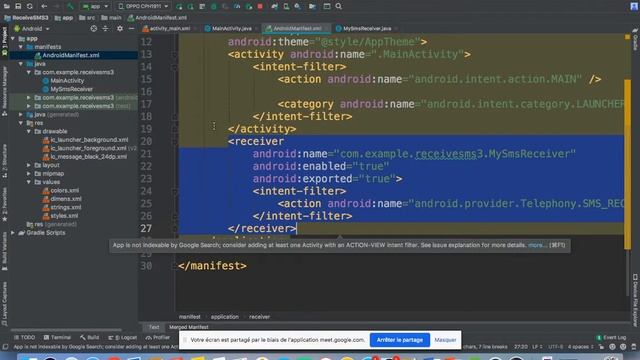Click the Collapse All icon in Project panel

tap(105, 29)
